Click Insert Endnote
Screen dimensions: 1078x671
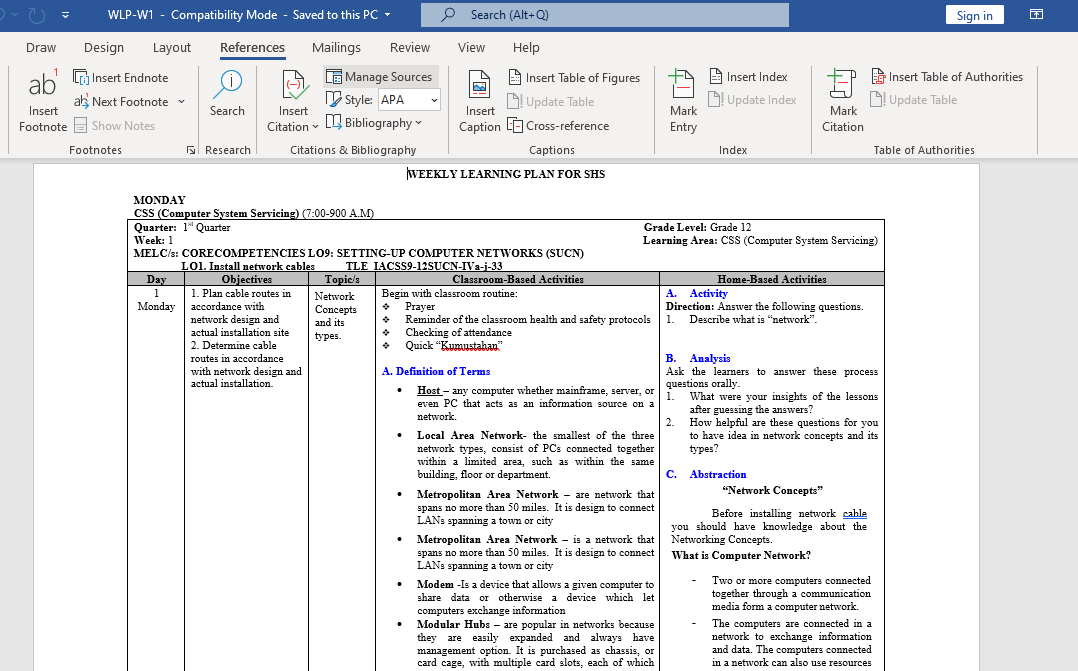(x=121, y=78)
